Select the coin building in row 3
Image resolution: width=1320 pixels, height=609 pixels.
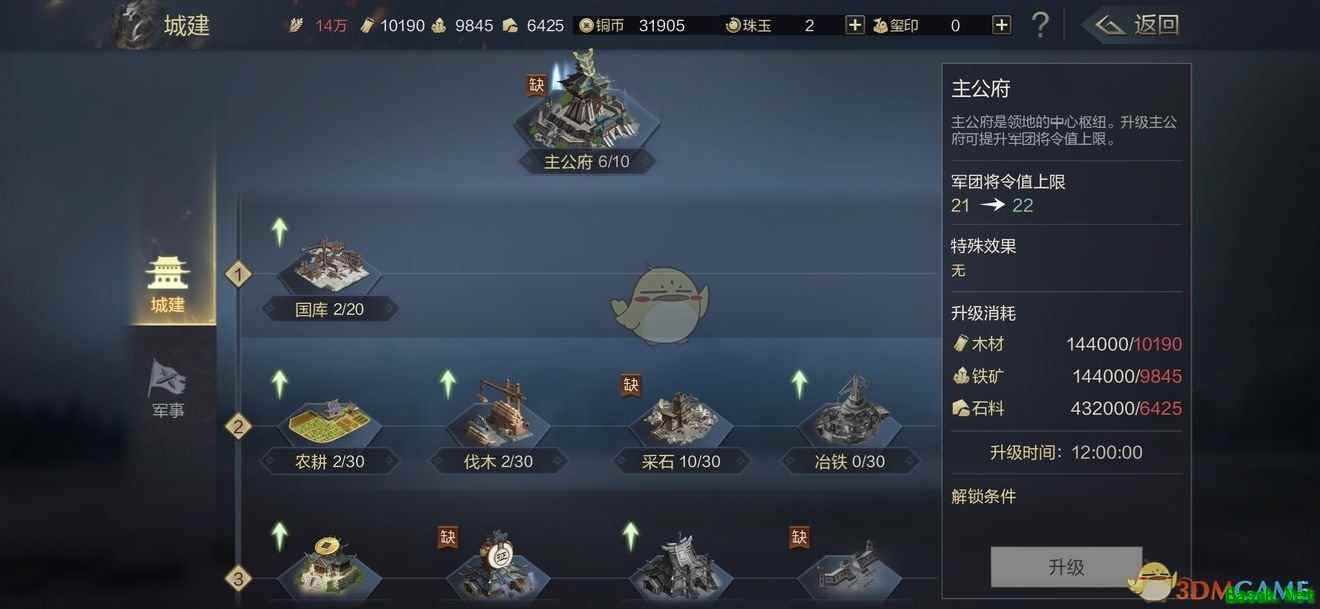(330, 570)
